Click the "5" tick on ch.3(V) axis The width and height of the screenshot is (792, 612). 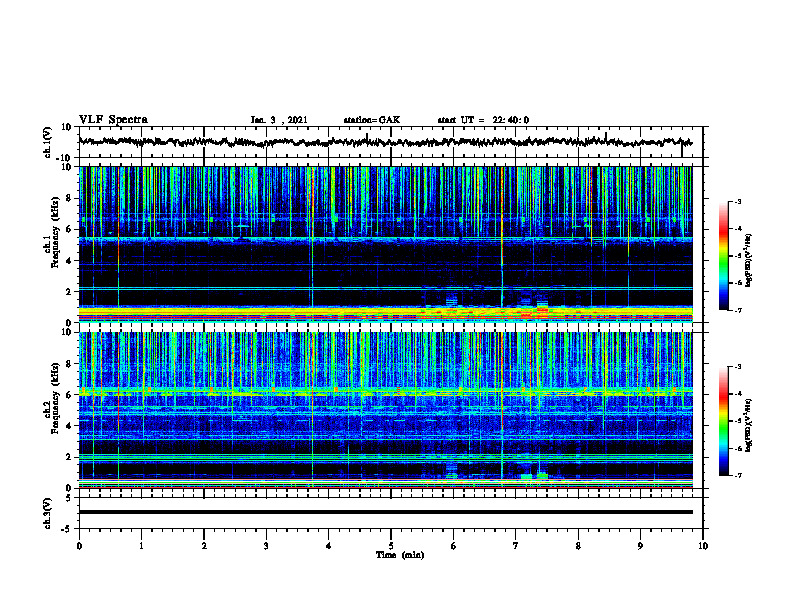pos(69,498)
